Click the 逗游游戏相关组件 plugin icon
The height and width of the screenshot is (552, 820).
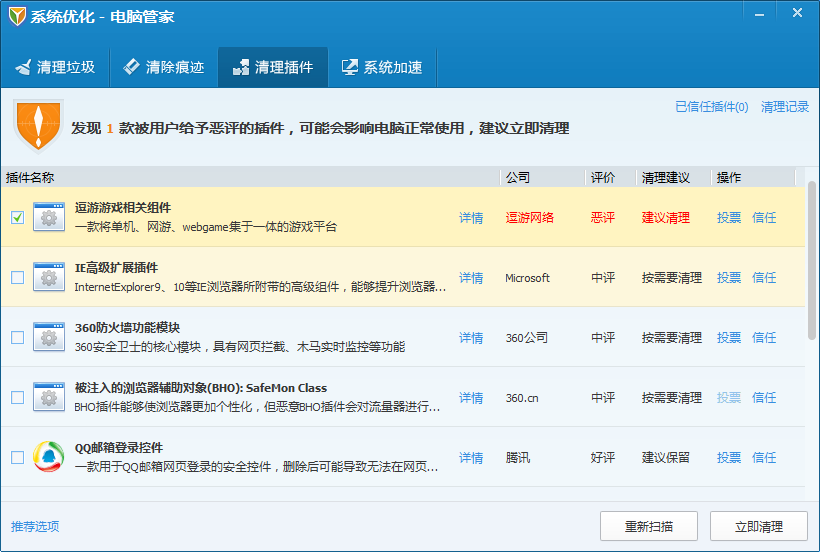tap(49, 217)
